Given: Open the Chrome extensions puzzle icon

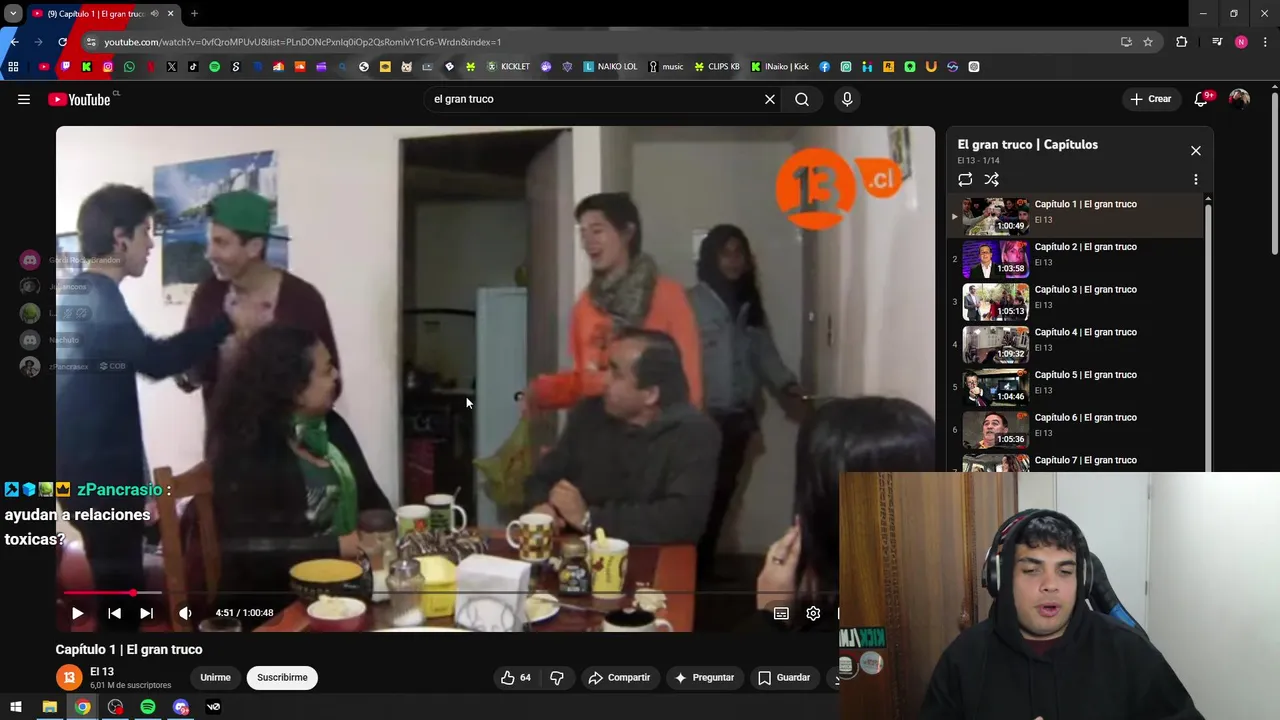Looking at the screenshot, I should point(1182,42).
